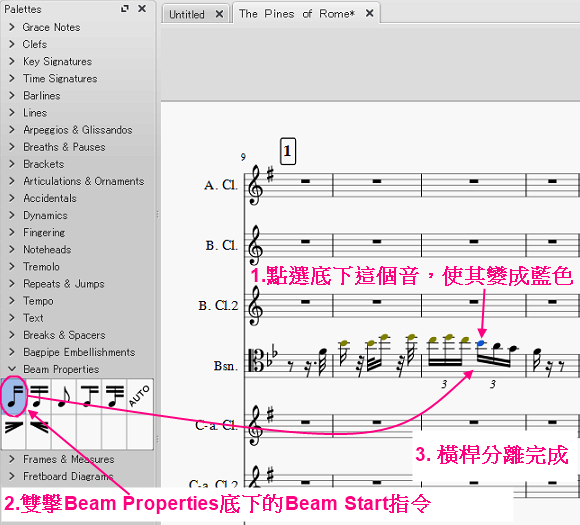Select the blue highlighted note in the Bsn. staff

pos(481,344)
